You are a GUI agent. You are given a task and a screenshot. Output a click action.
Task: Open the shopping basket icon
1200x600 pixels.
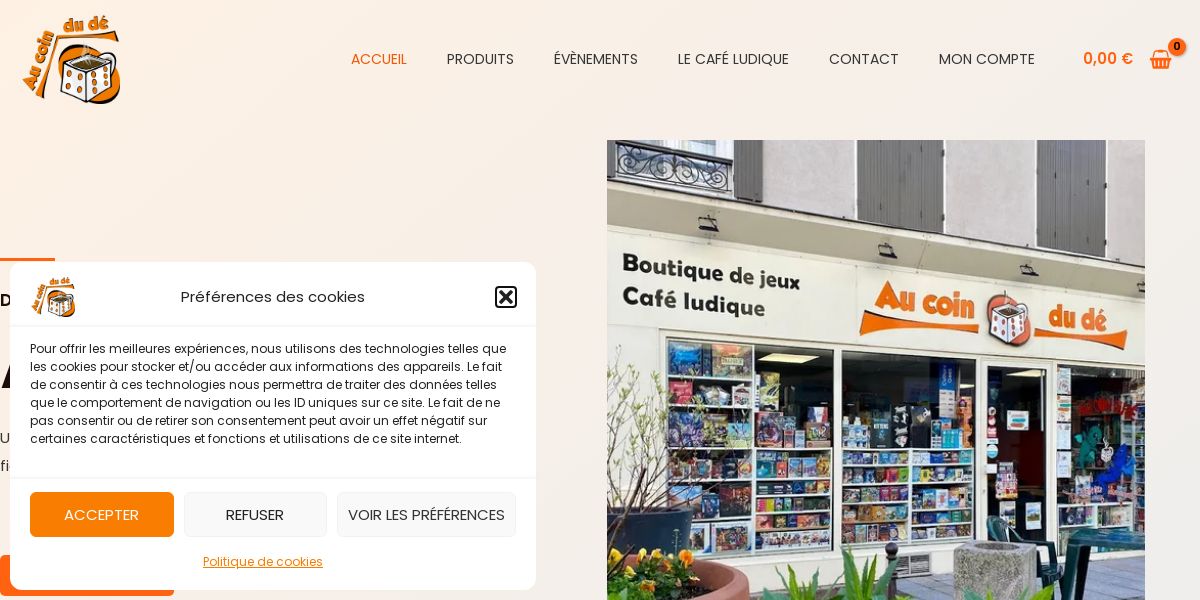click(x=1160, y=60)
